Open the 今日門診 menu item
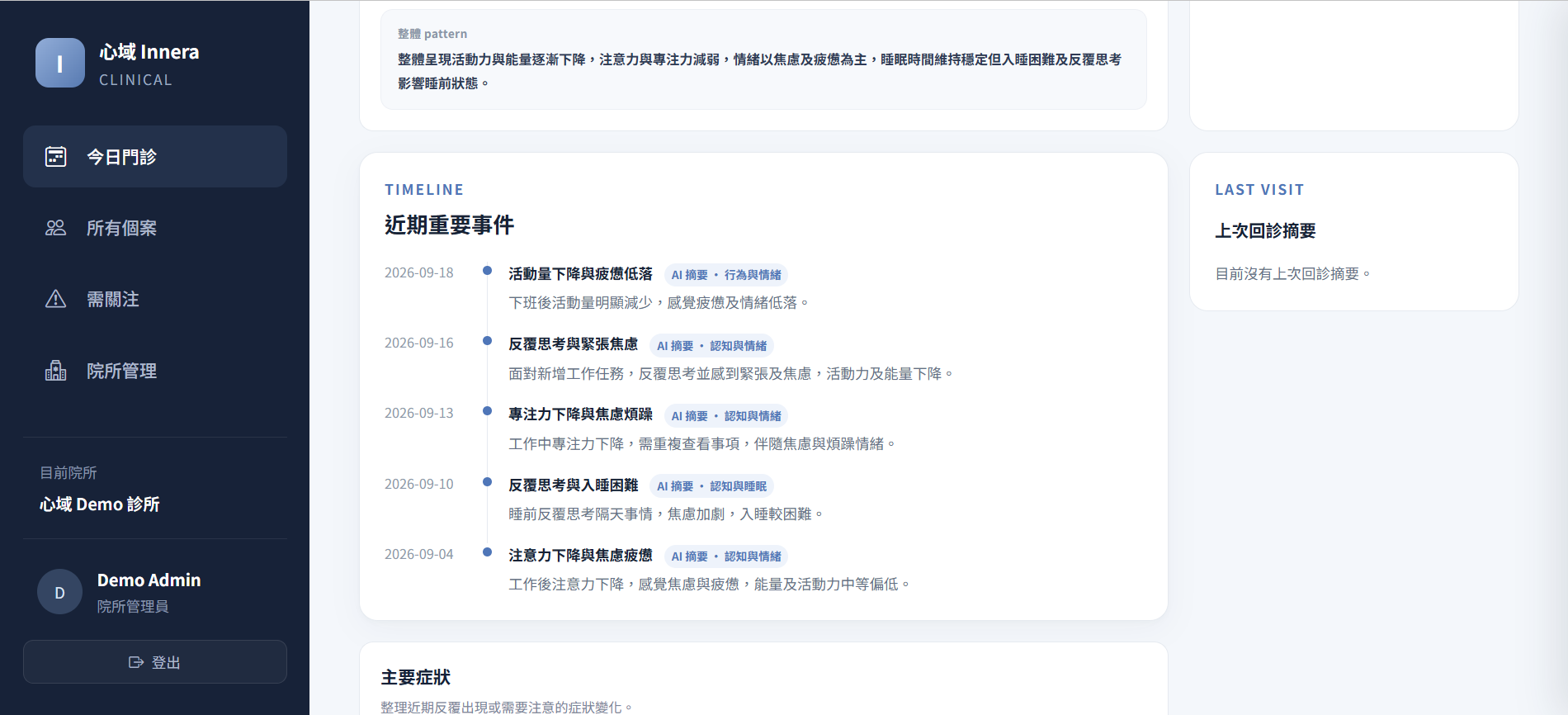This screenshot has width=1568, height=715. click(155, 156)
